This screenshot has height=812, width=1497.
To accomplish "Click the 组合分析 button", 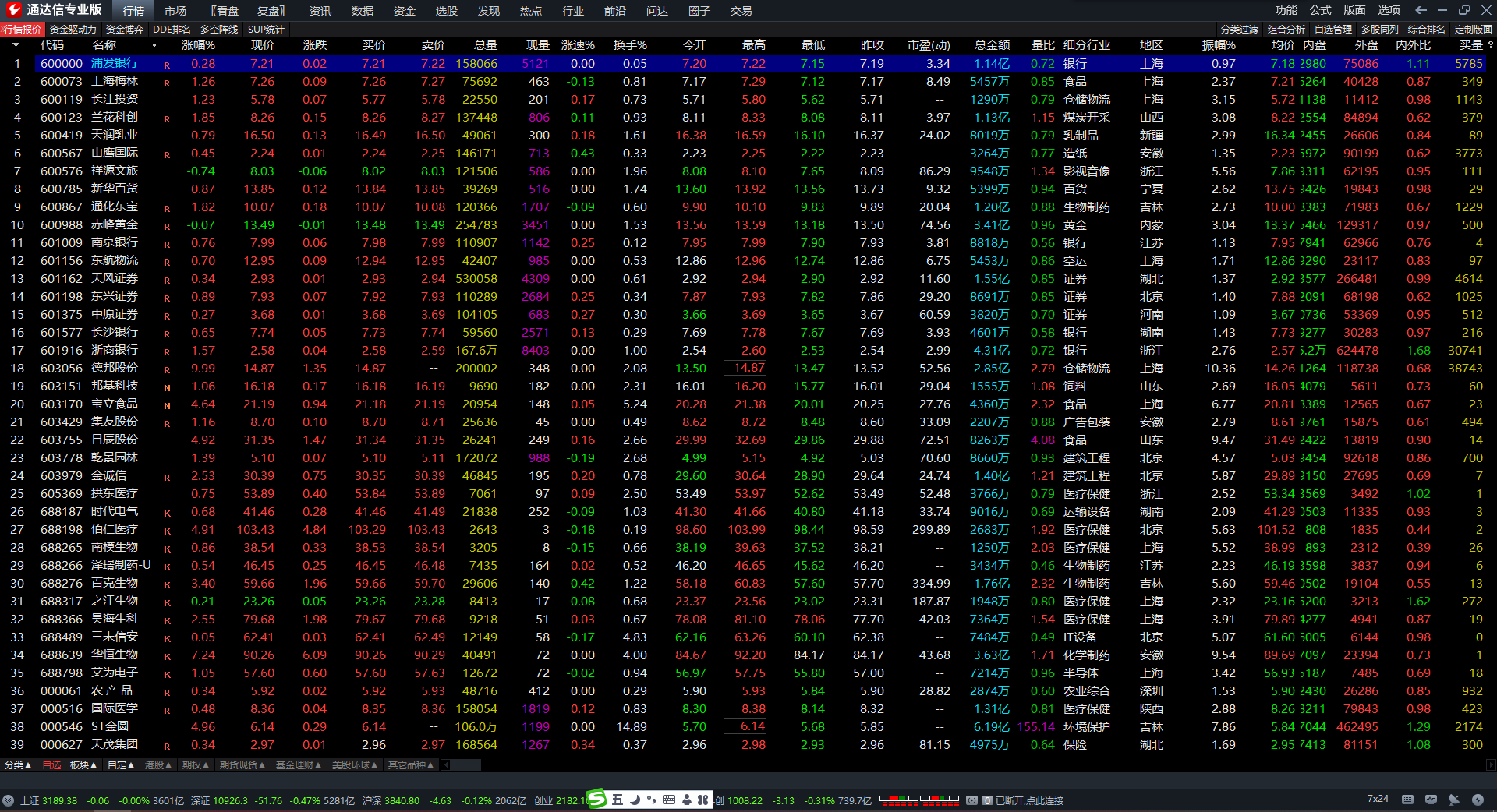I will pos(1286,30).
